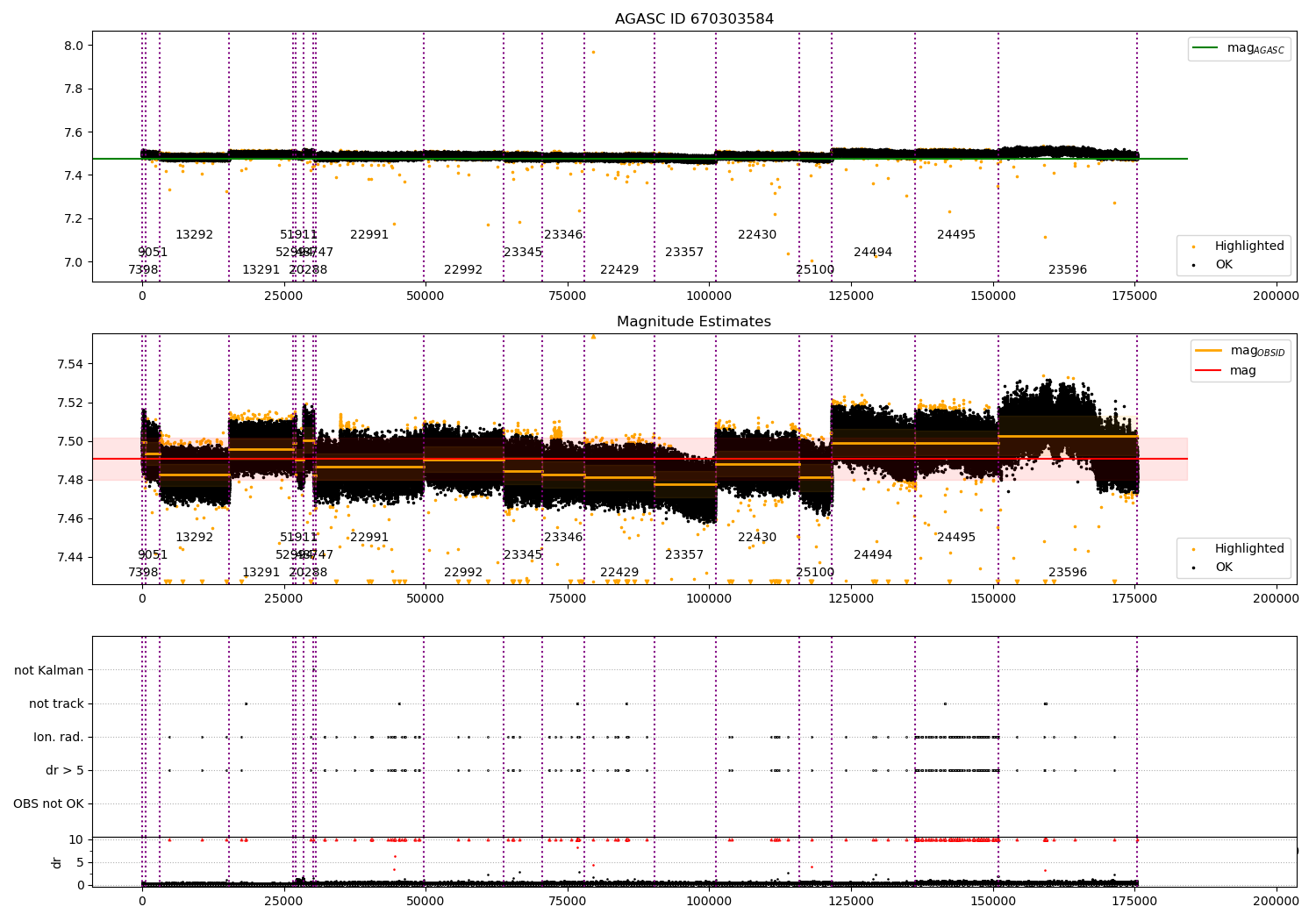Screen dimensions: 1316x921
Task: Click the 7.8 y-axis tick label
Action: (x=74, y=89)
